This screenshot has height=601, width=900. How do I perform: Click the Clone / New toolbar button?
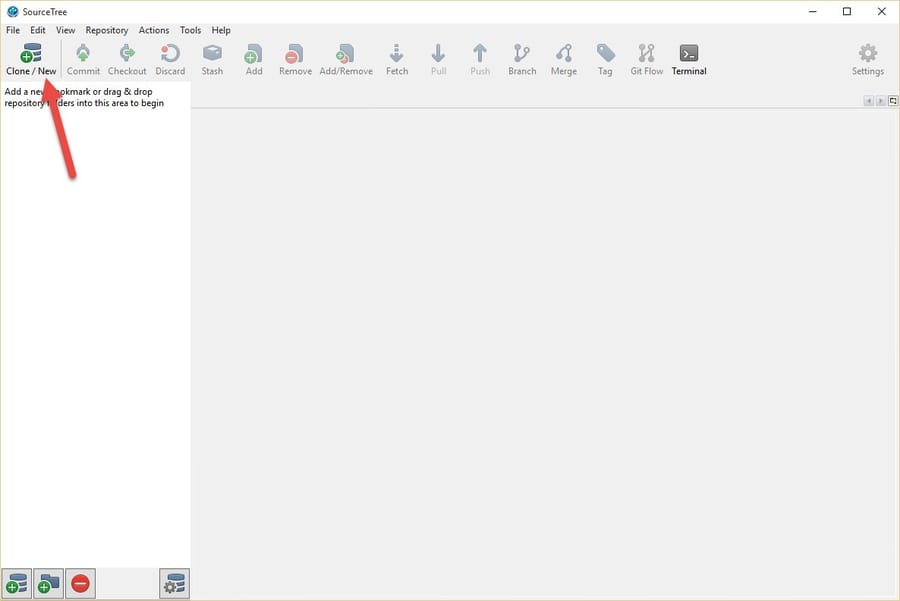pos(31,59)
